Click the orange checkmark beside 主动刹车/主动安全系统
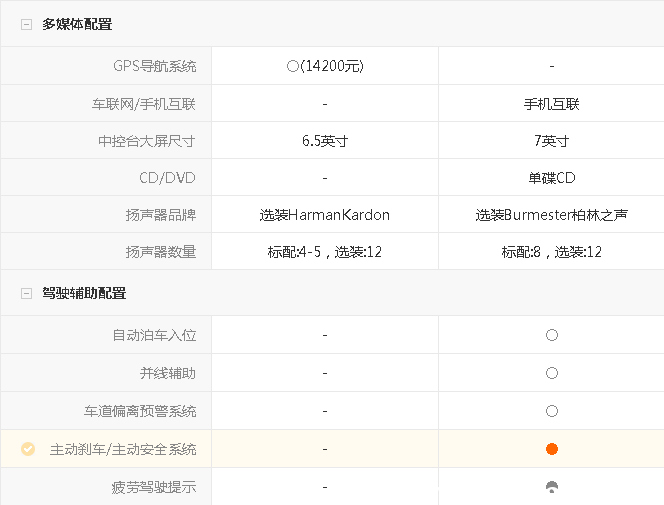This screenshot has width=664, height=505. (28, 449)
